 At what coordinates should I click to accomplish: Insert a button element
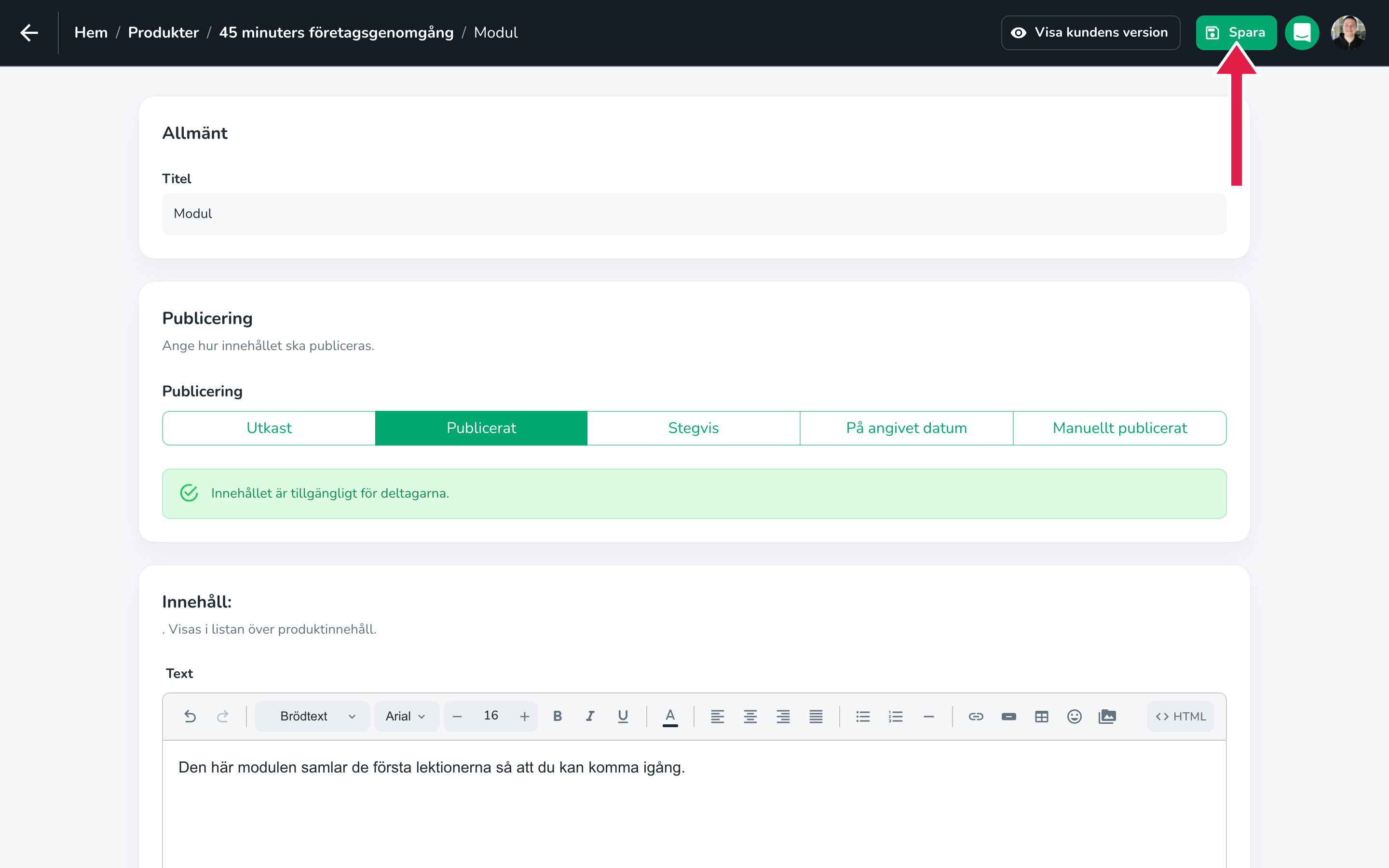1008,716
